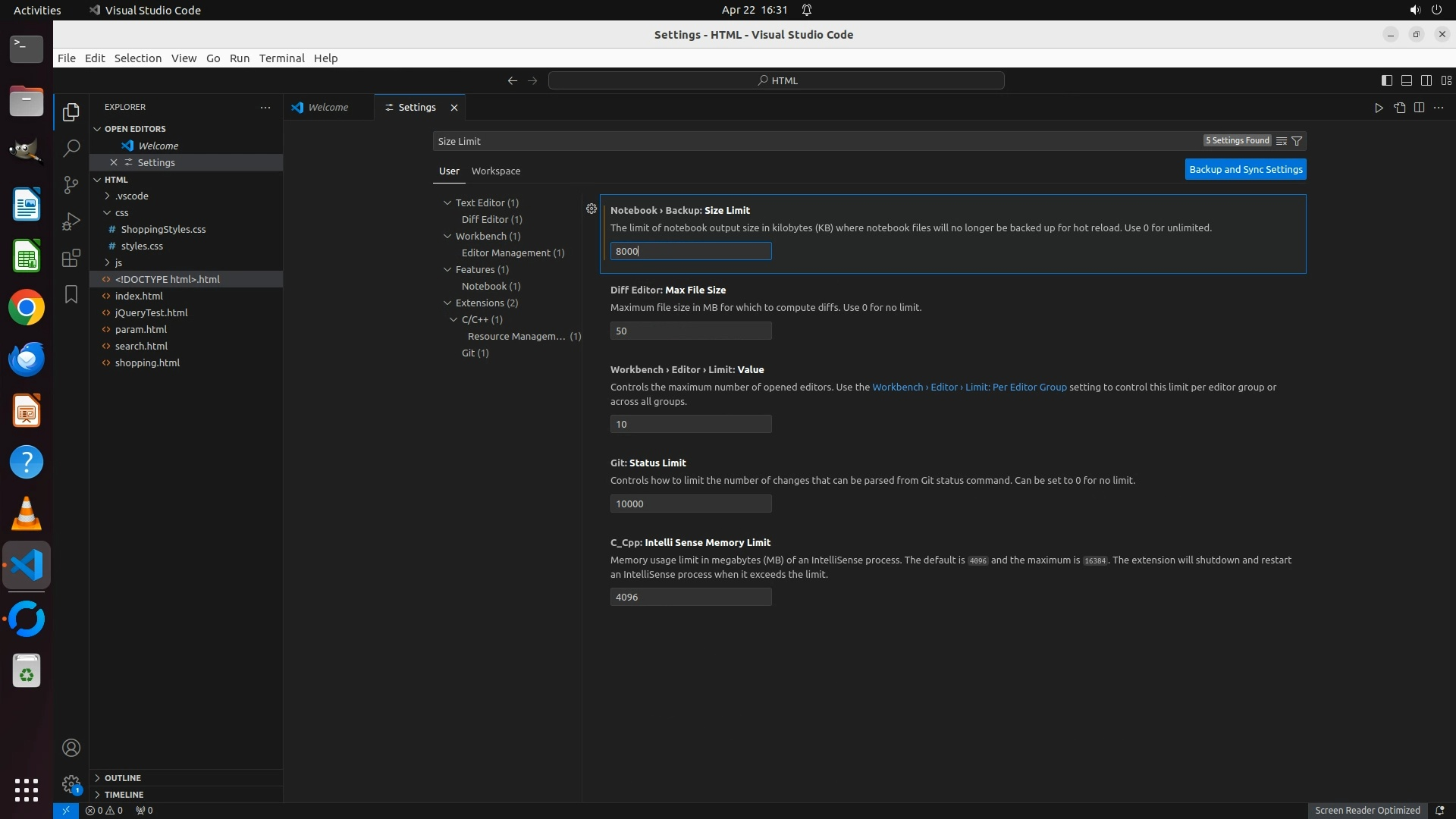Launch Google Chrome from the dock

tap(27, 308)
